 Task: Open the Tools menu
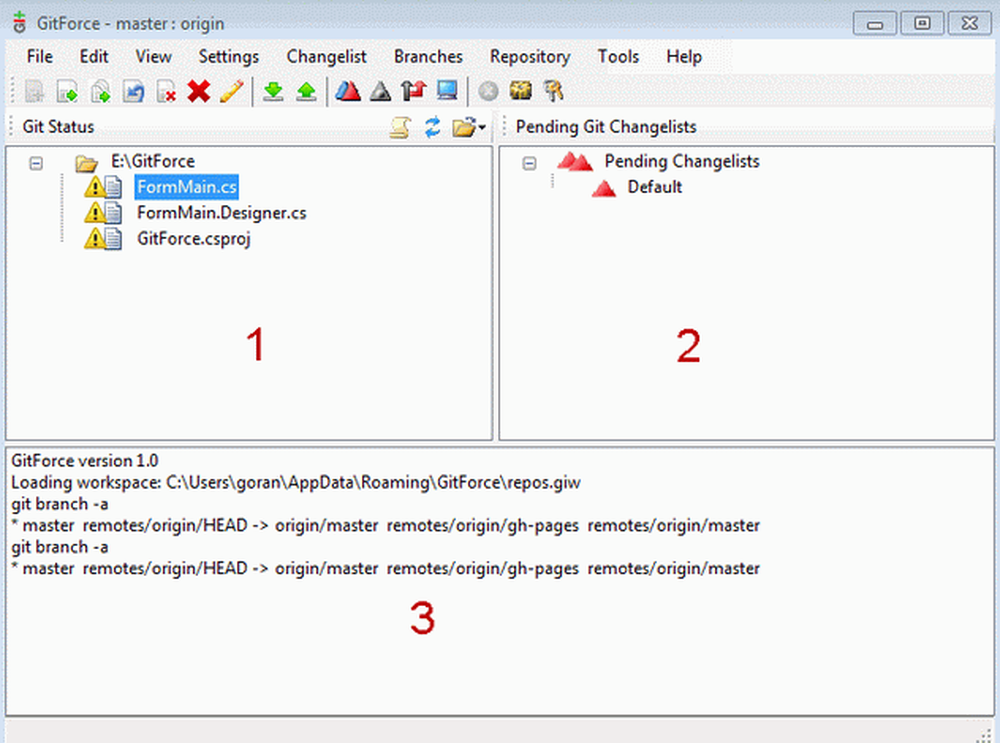(x=618, y=57)
